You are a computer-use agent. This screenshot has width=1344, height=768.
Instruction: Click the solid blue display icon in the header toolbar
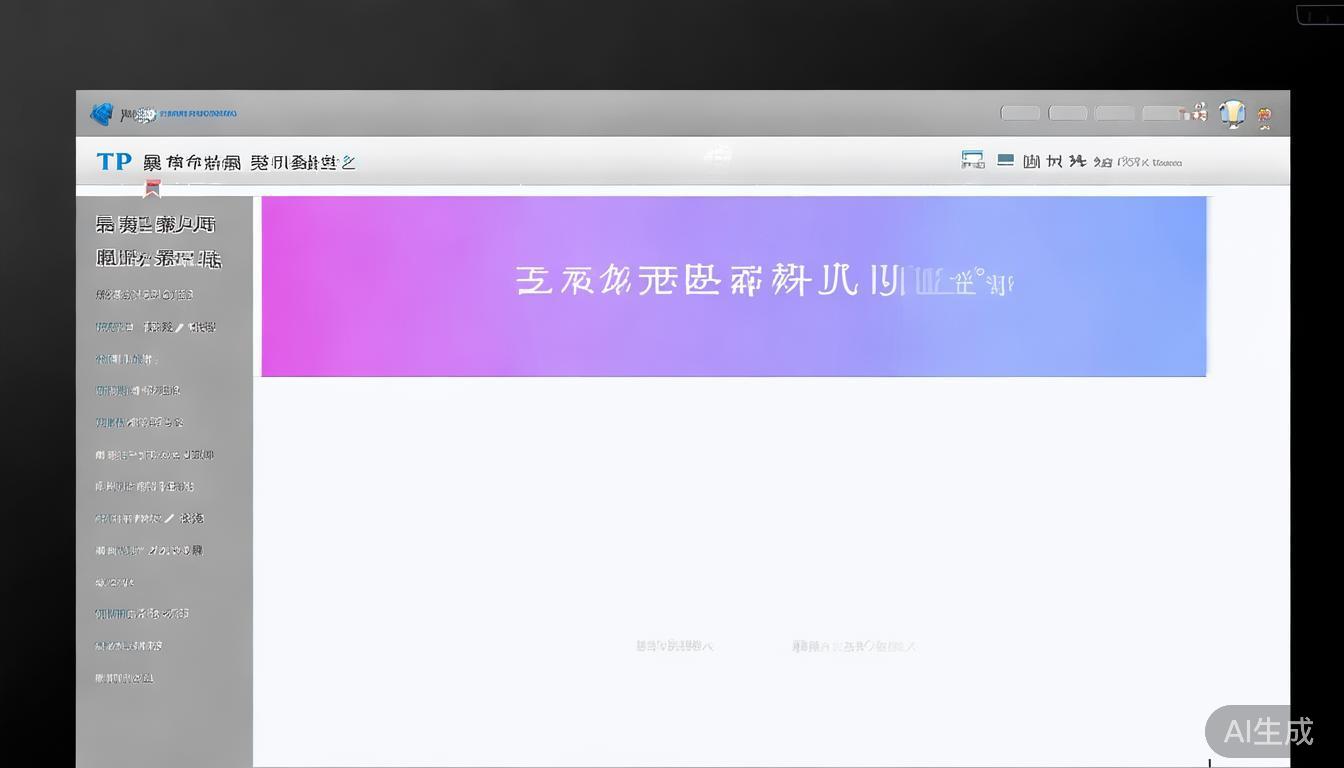point(1005,158)
